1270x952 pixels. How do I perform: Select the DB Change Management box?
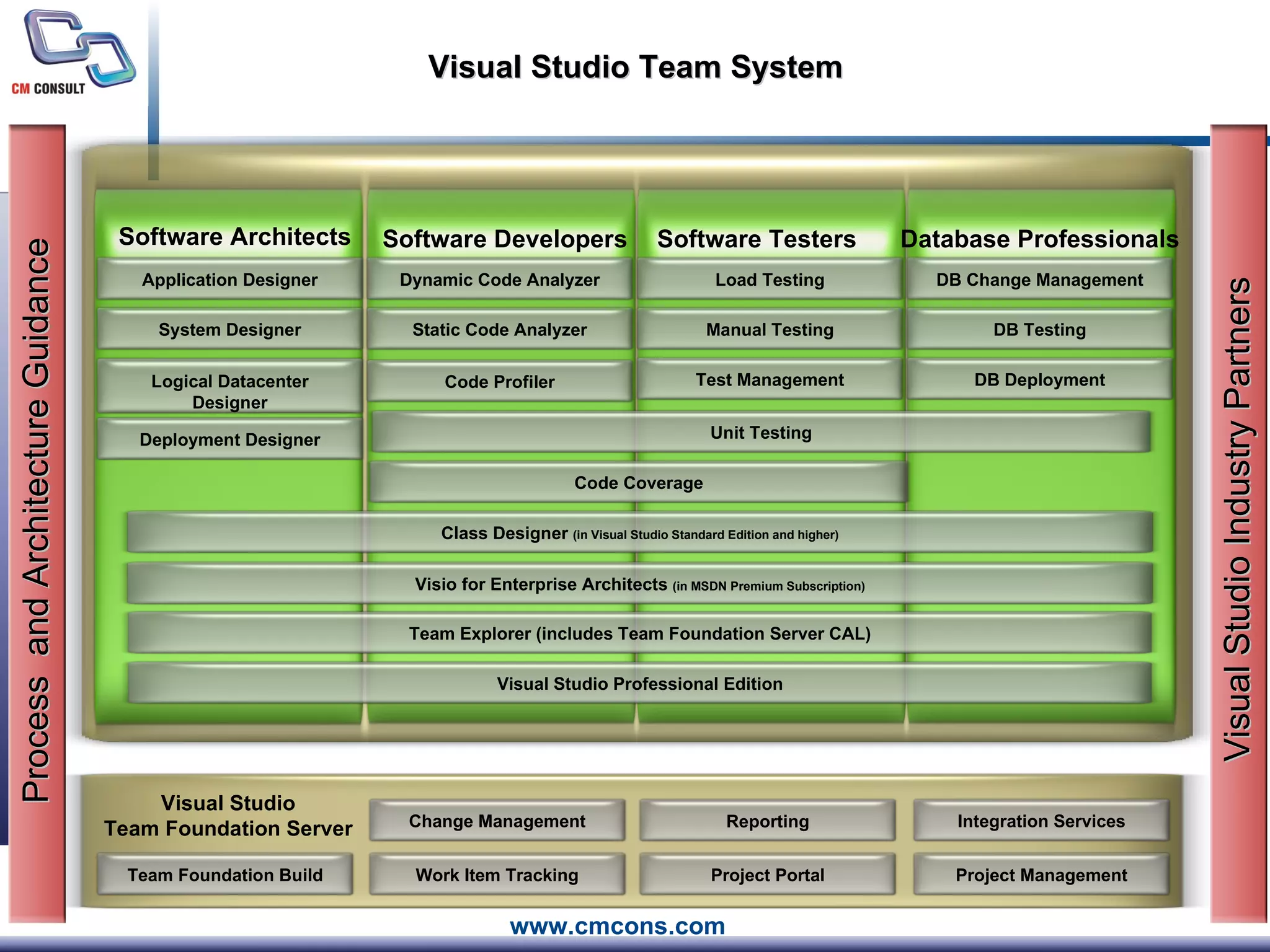coord(1039,280)
